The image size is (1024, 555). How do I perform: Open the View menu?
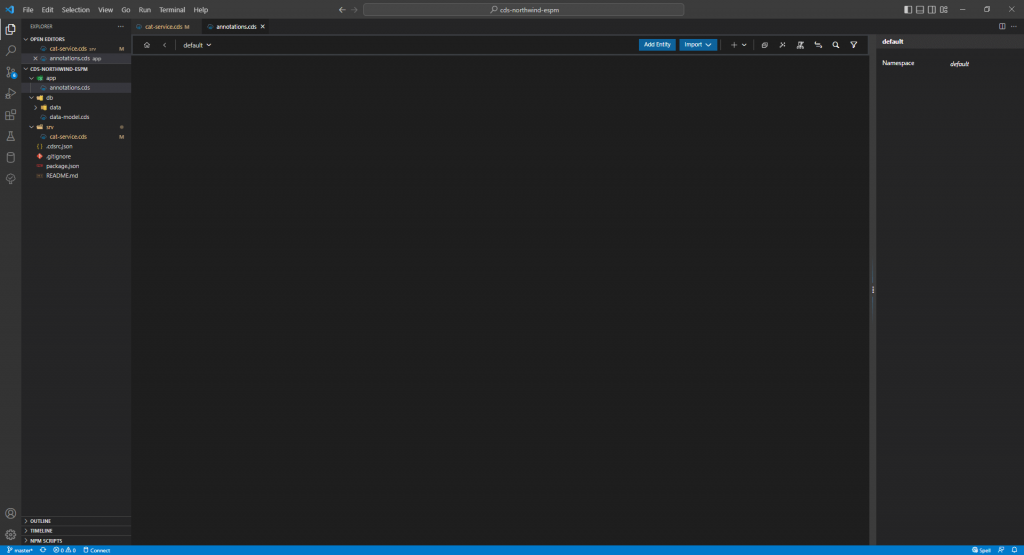click(106, 10)
